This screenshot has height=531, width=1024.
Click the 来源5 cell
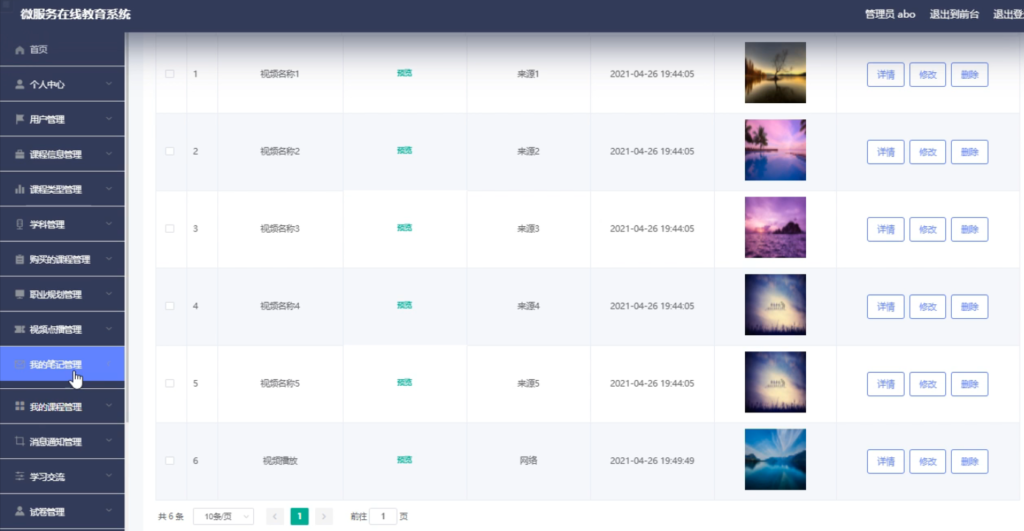pyautogui.click(x=528, y=383)
